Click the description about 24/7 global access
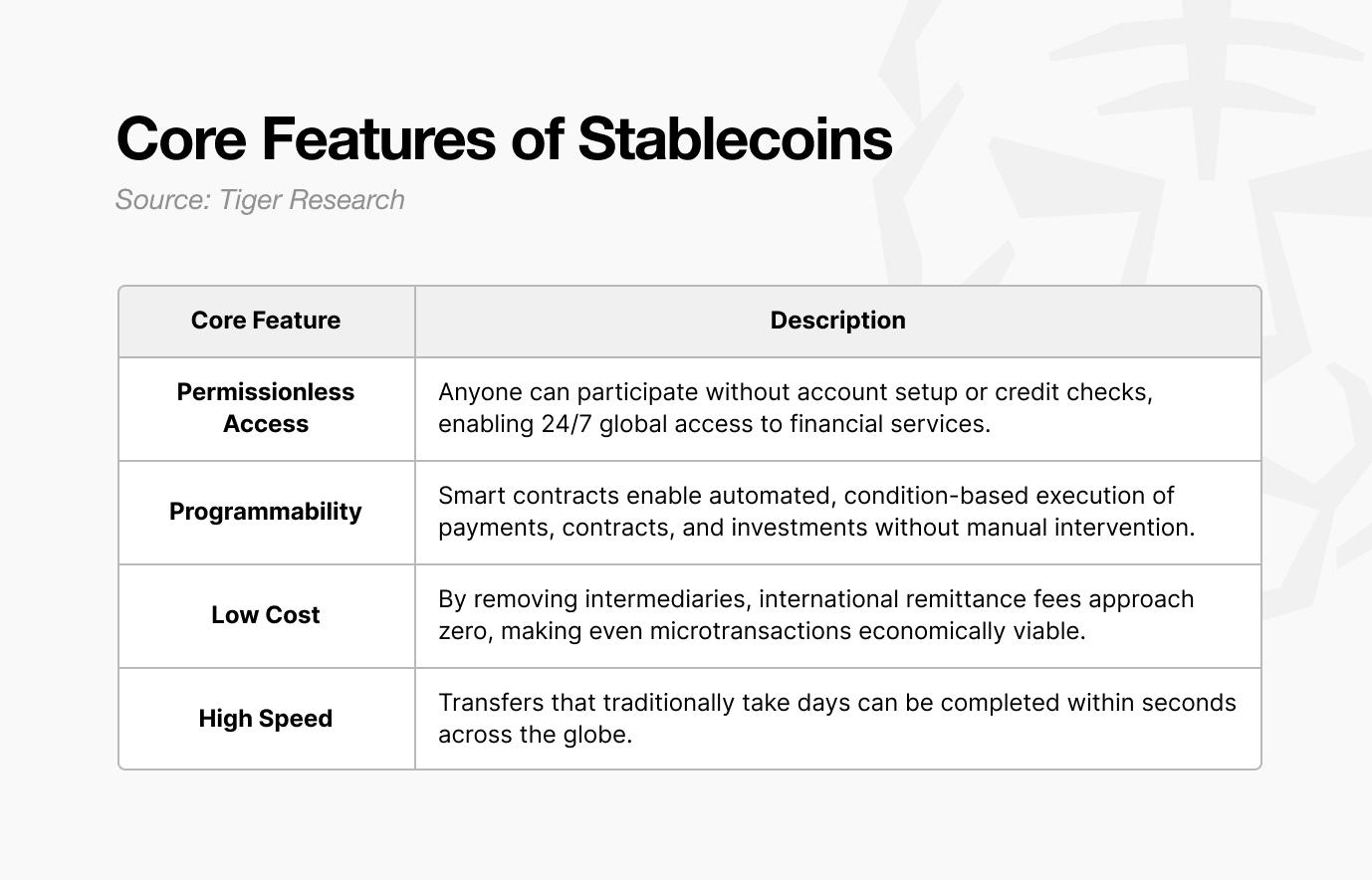Image resolution: width=1372 pixels, height=880 pixels. (x=796, y=408)
